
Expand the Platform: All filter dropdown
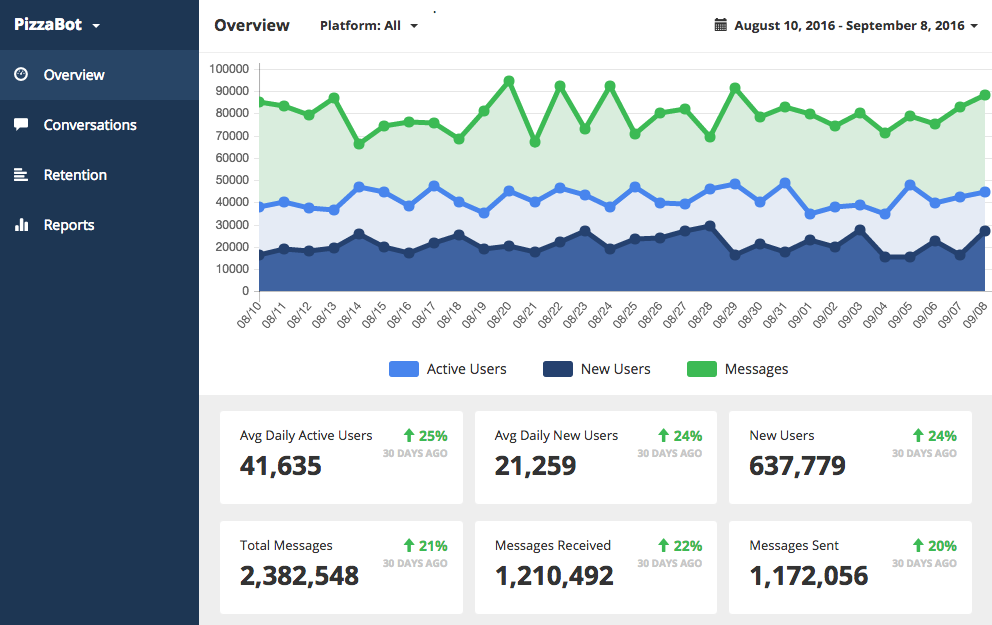[369, 25]
